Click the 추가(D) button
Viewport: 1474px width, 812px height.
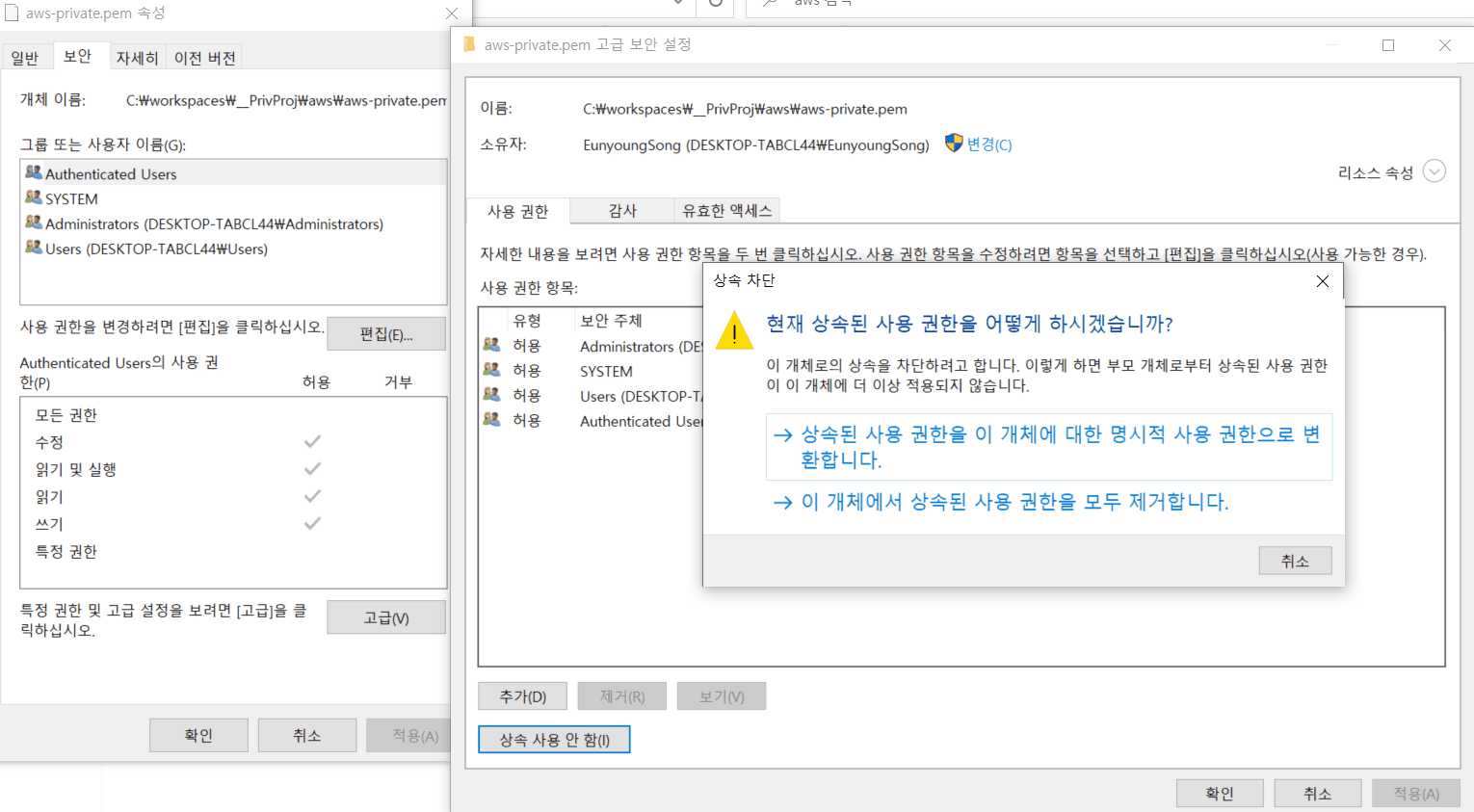pos(523,696)
